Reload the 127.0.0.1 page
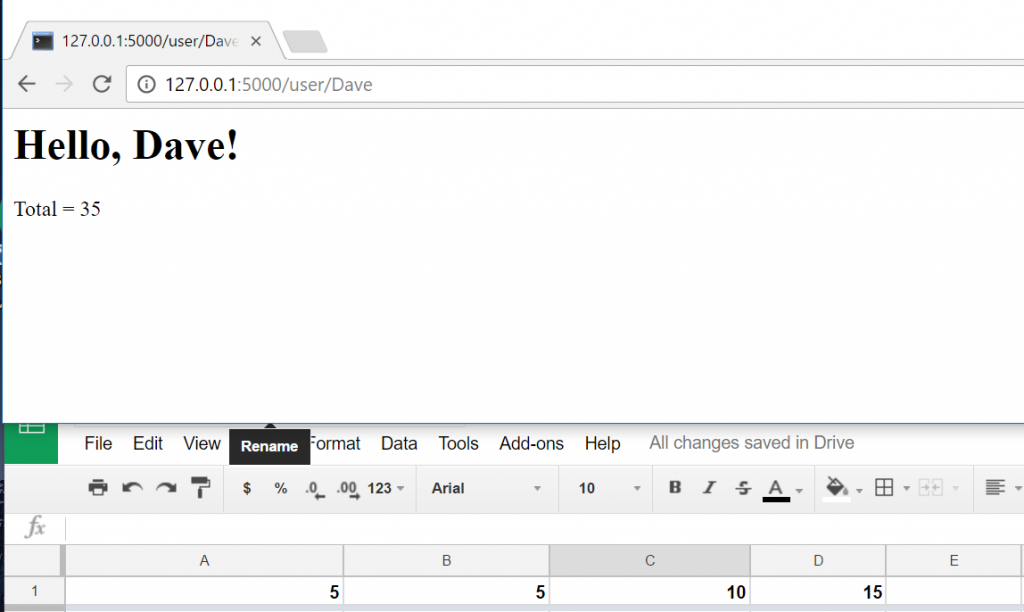 (101, 84)
